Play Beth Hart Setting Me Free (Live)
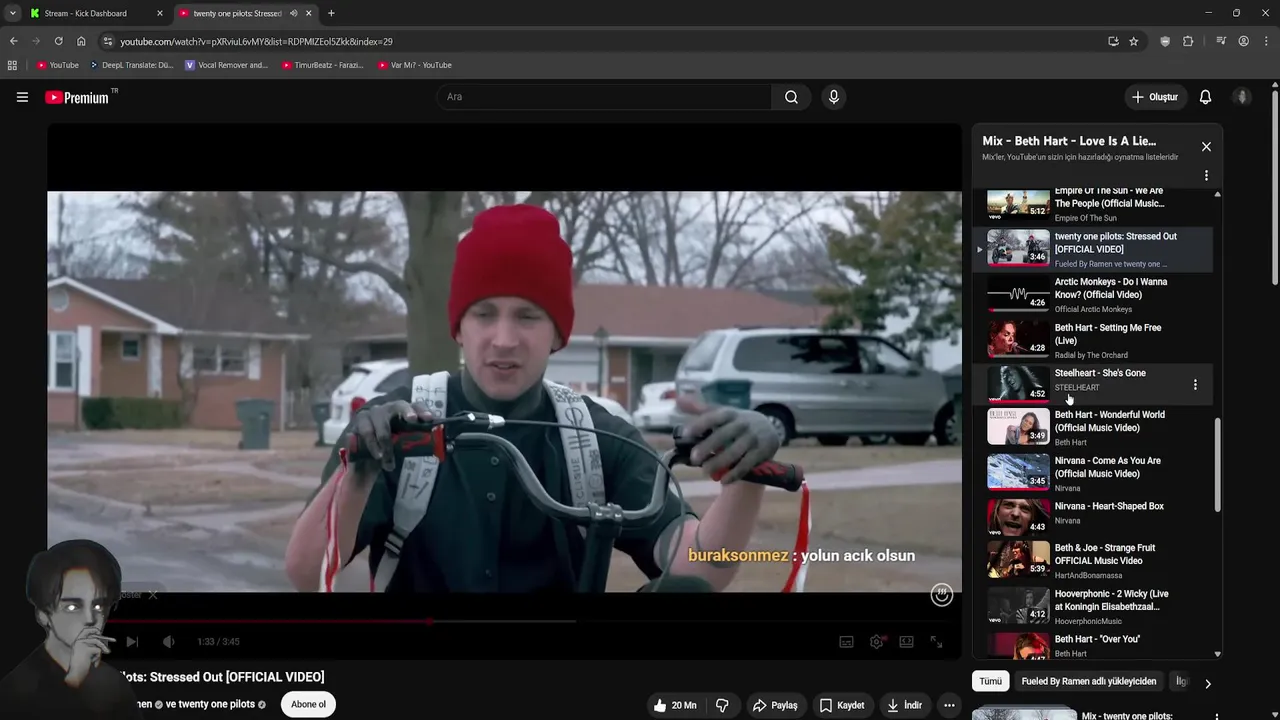This screenshot has height=720, width=1280. pyautogui.click(x=1093, y=341)
